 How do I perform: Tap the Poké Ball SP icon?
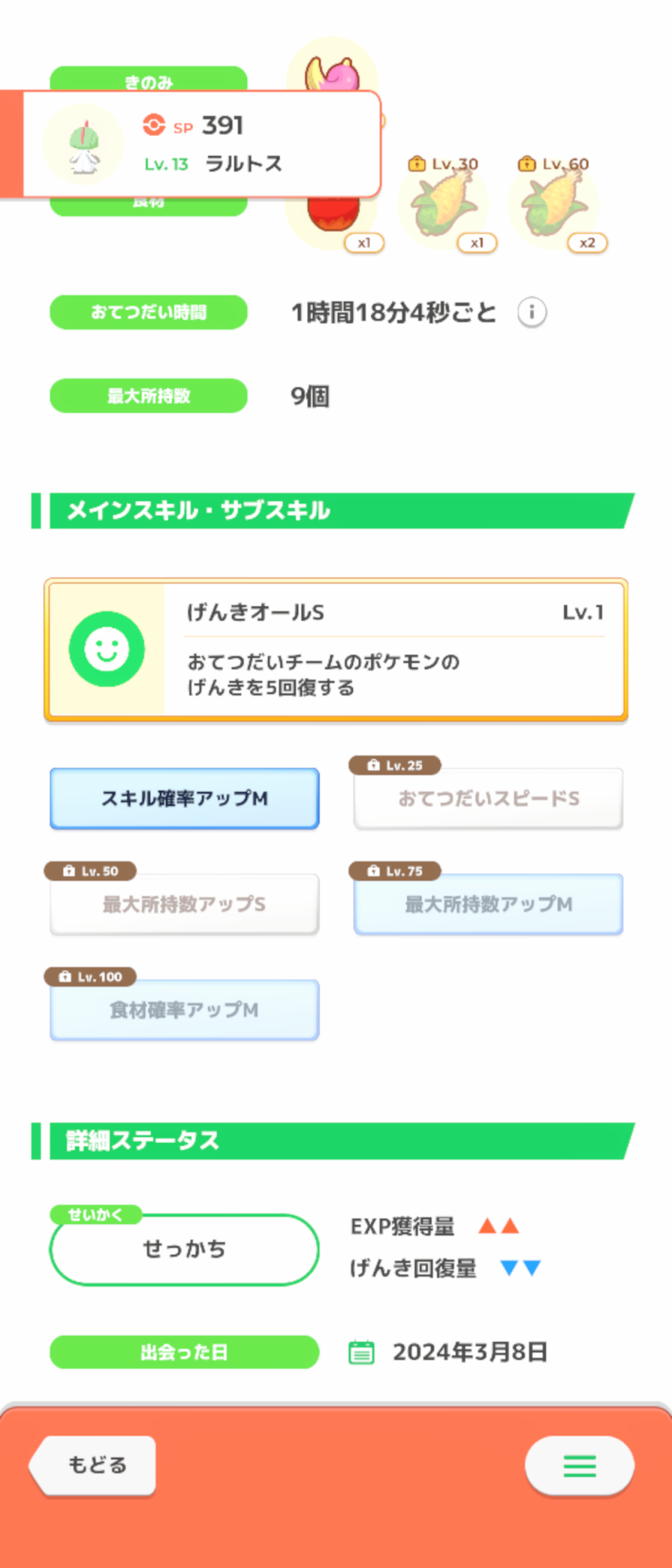click(154, 125)
